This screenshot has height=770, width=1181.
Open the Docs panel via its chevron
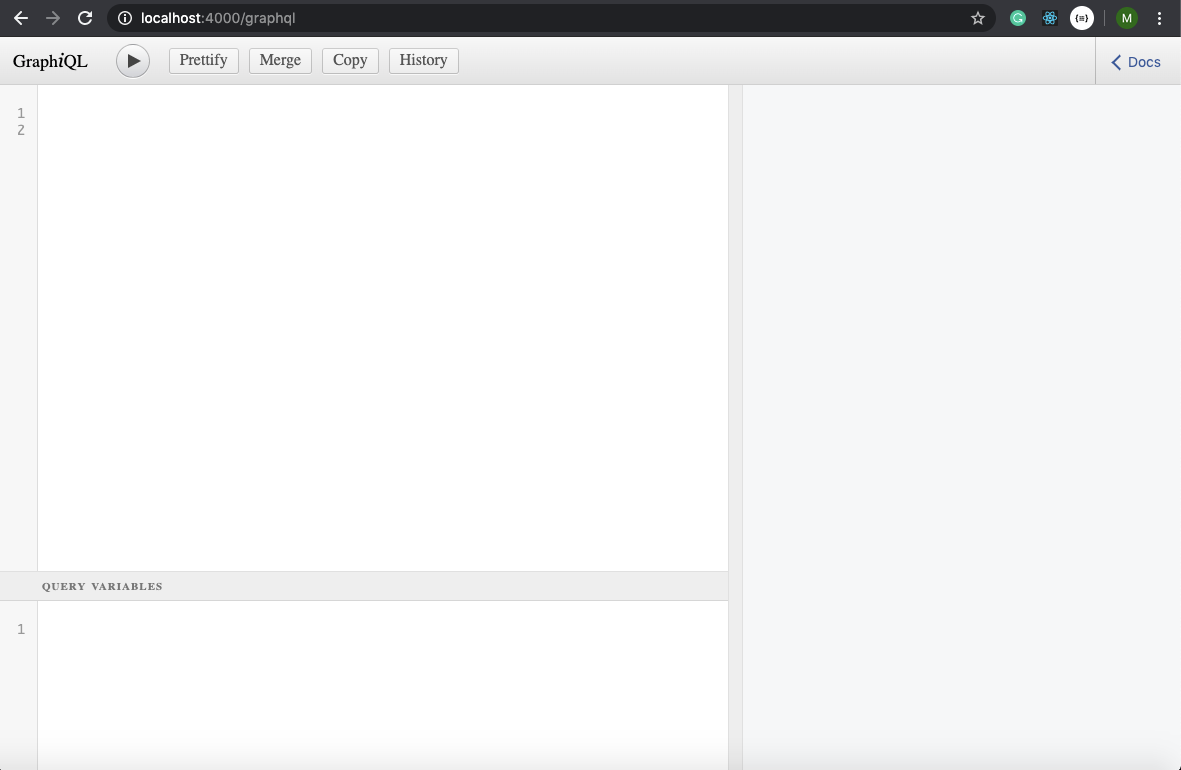pos(1116,62)
